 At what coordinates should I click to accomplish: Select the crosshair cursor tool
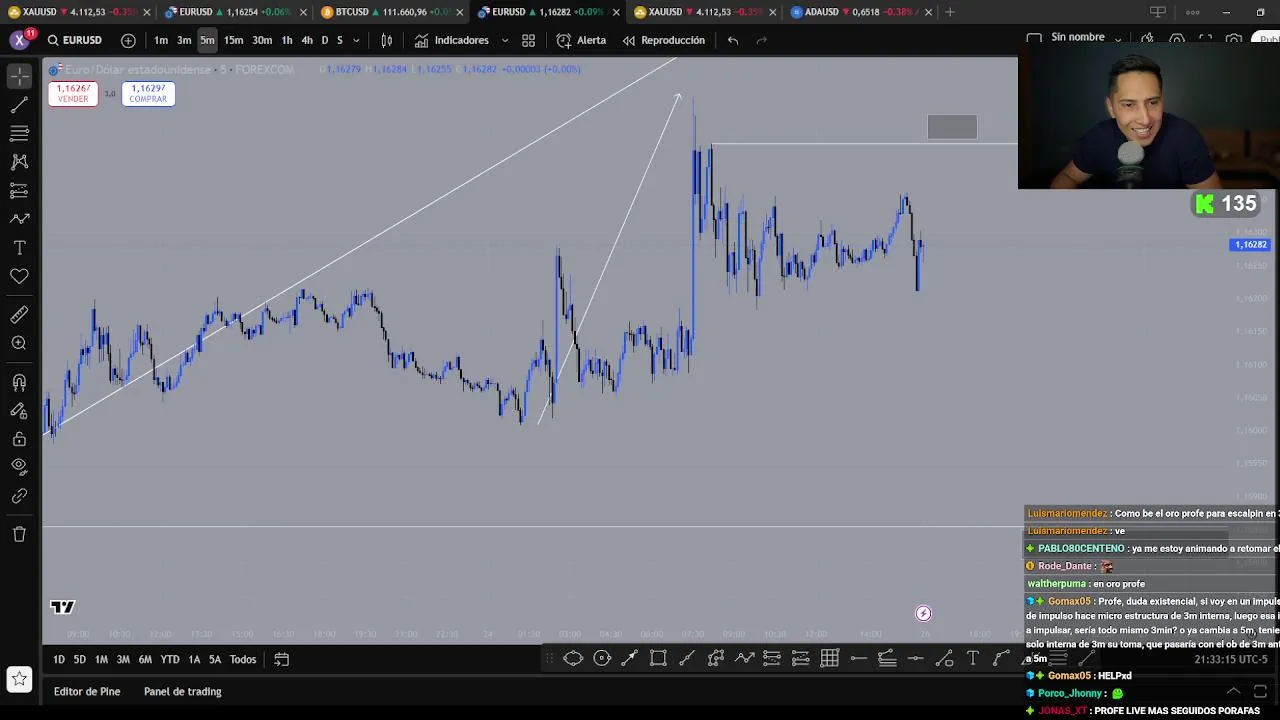[19, 76]
